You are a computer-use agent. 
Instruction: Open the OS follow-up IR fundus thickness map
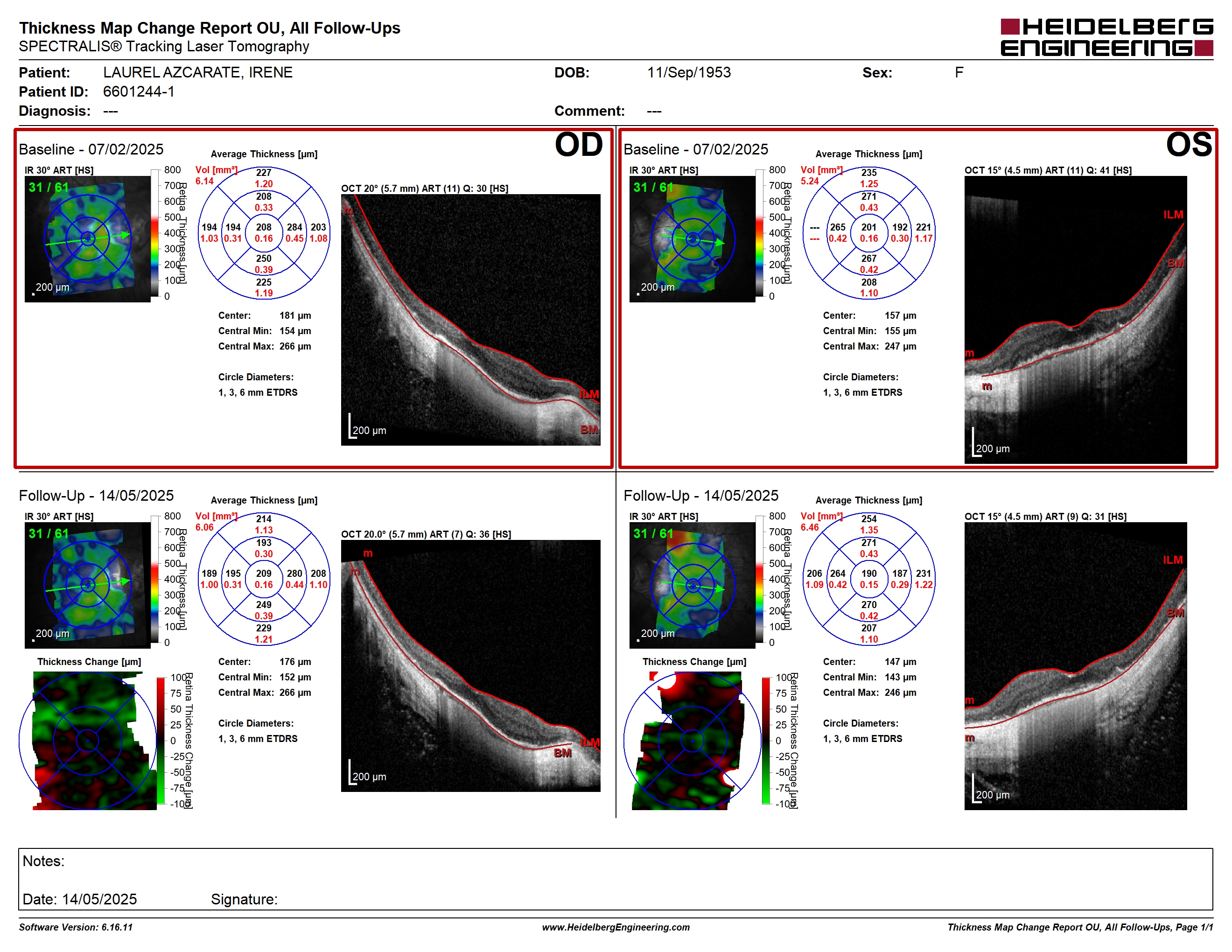692,585
